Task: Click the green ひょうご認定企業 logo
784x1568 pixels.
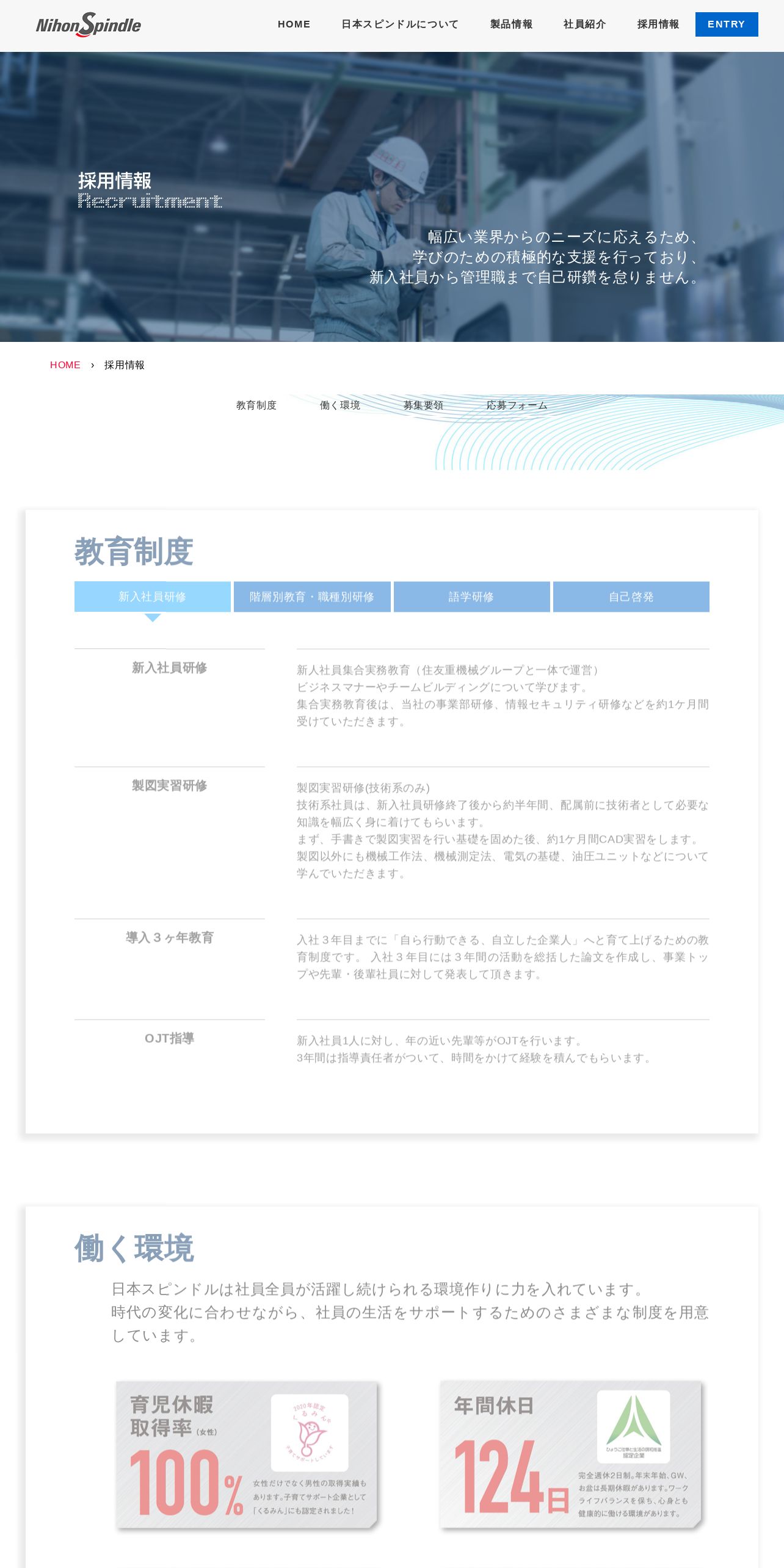Action: (634, 1426)
